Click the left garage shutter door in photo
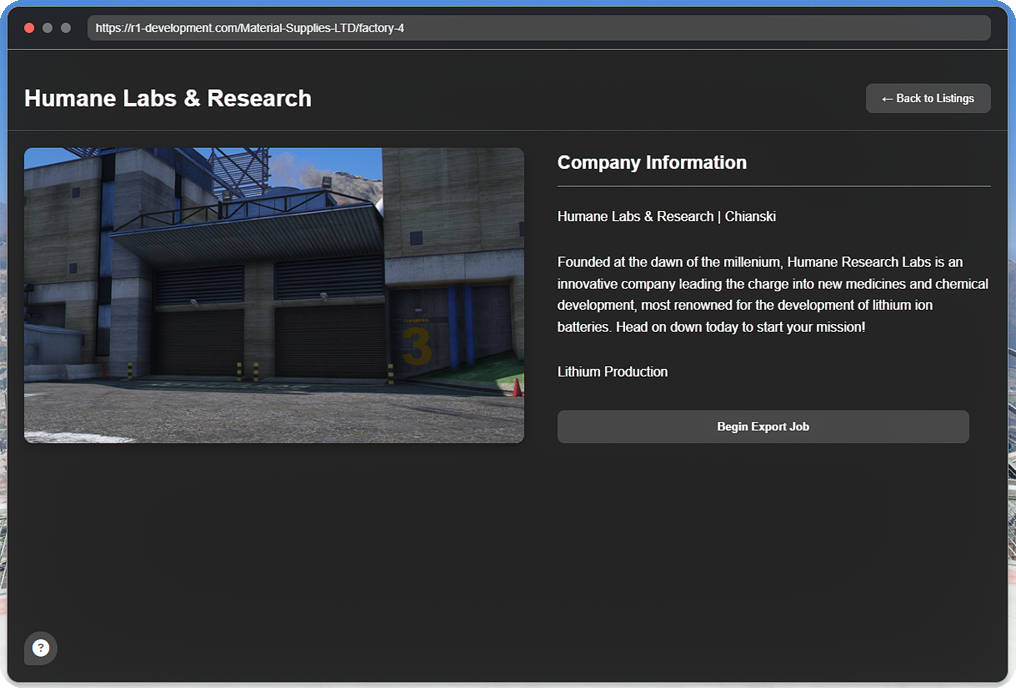This screenshot has width=1016, height=688. click(199, 342)
